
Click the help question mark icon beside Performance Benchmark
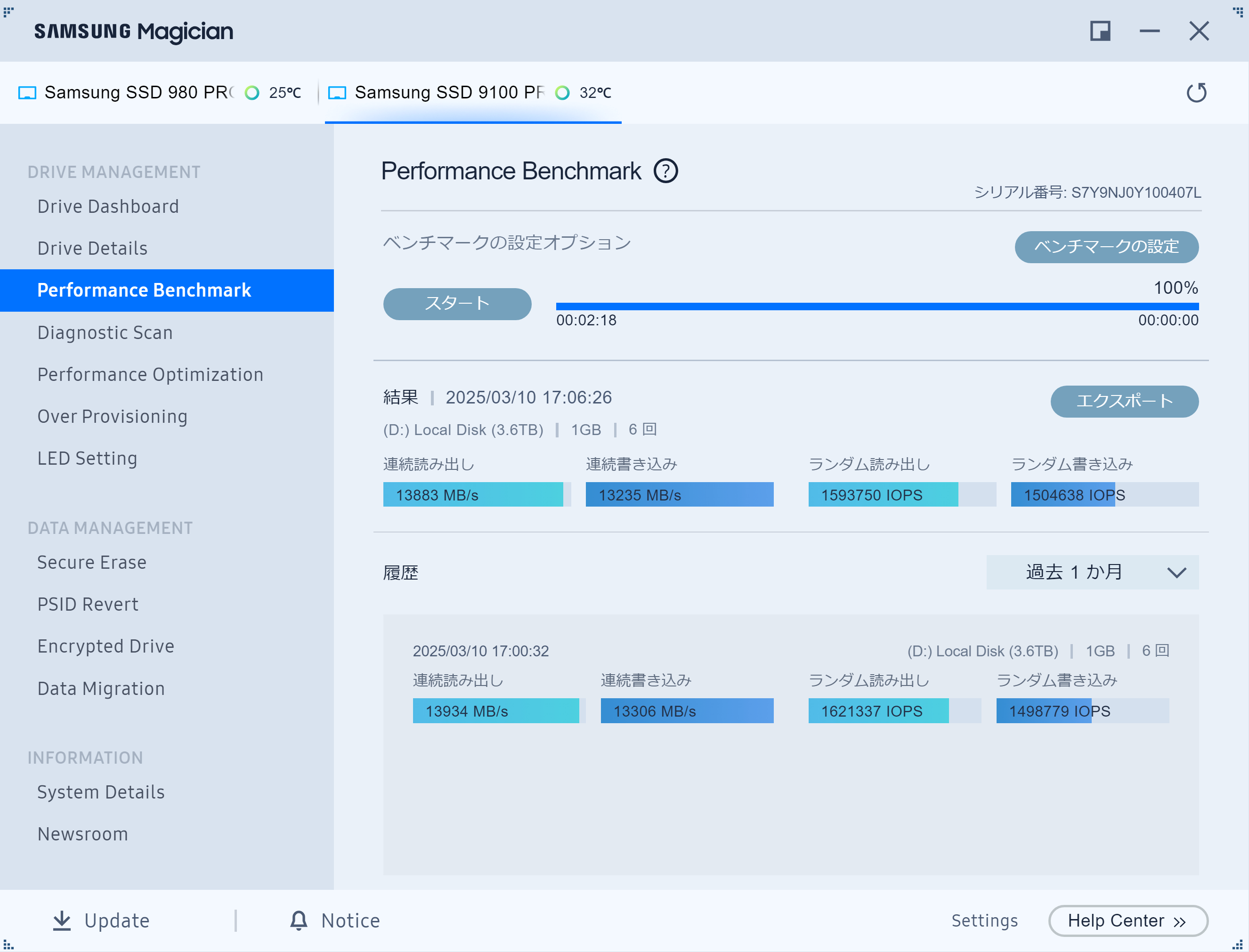click(x=665, y=171)
